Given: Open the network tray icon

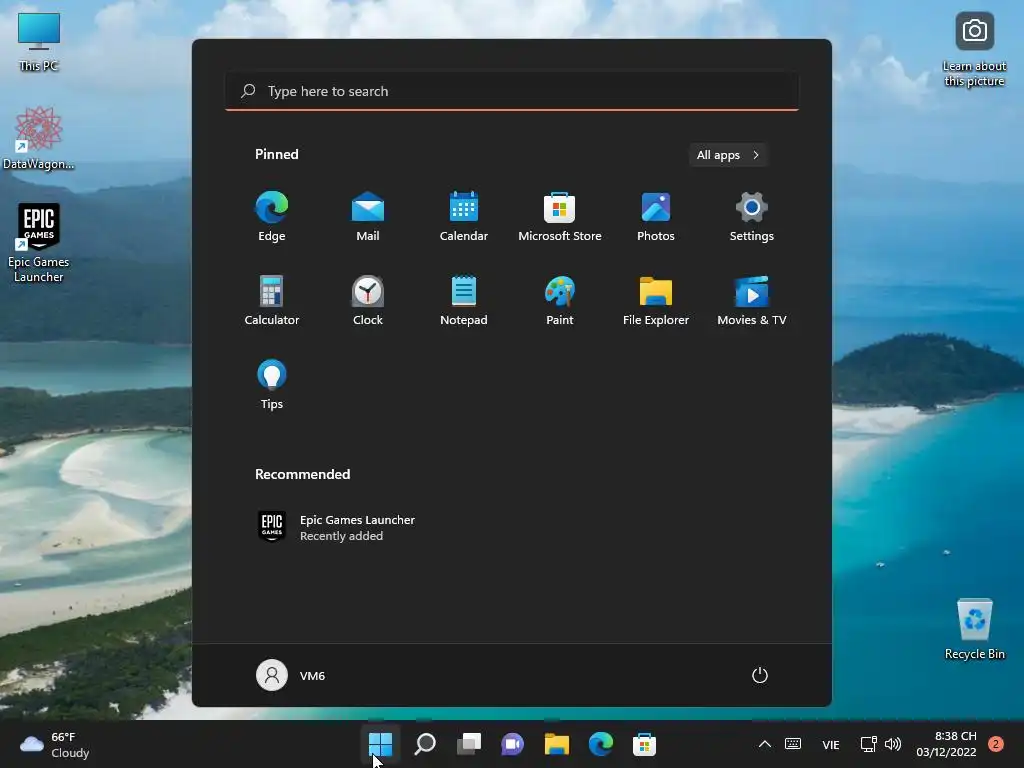Looking at the screenshot, I should (x=868, y=744).
